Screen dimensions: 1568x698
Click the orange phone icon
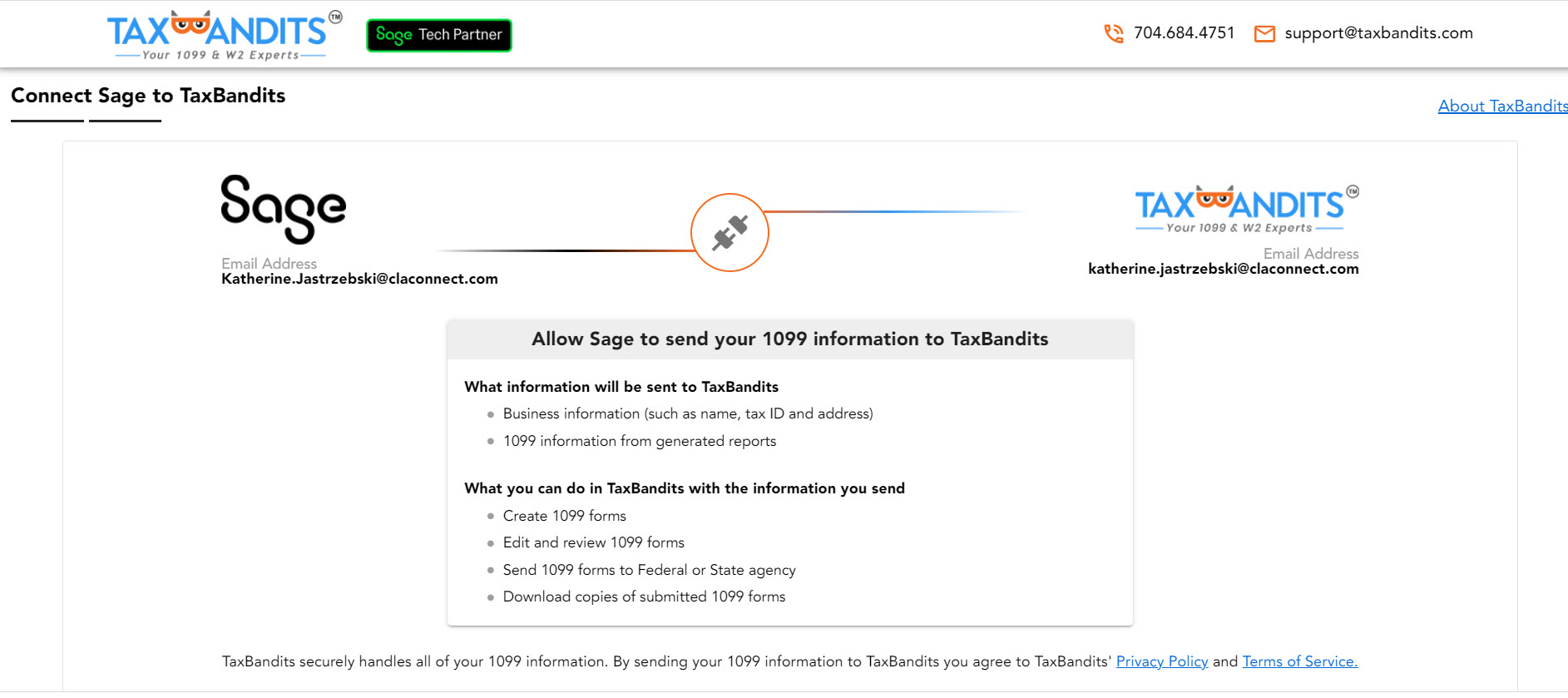(x=1113, y=33)
